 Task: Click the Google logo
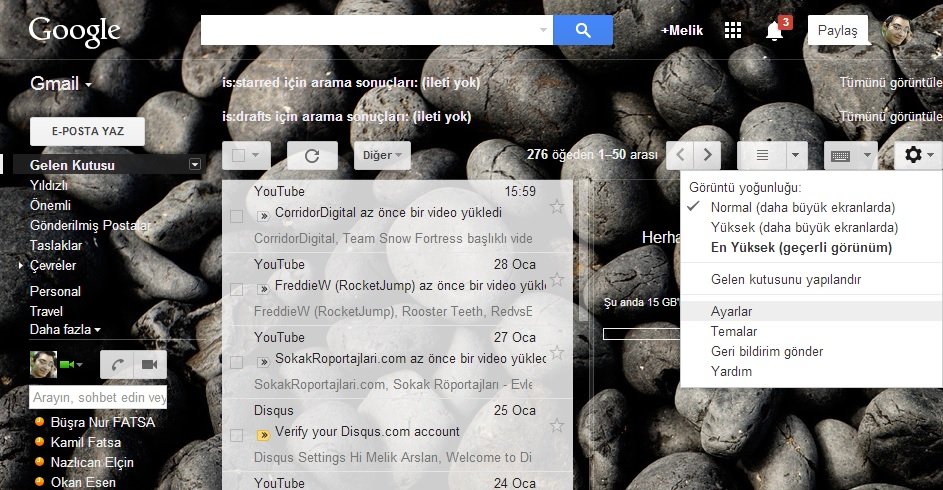(x=75, y=31)
